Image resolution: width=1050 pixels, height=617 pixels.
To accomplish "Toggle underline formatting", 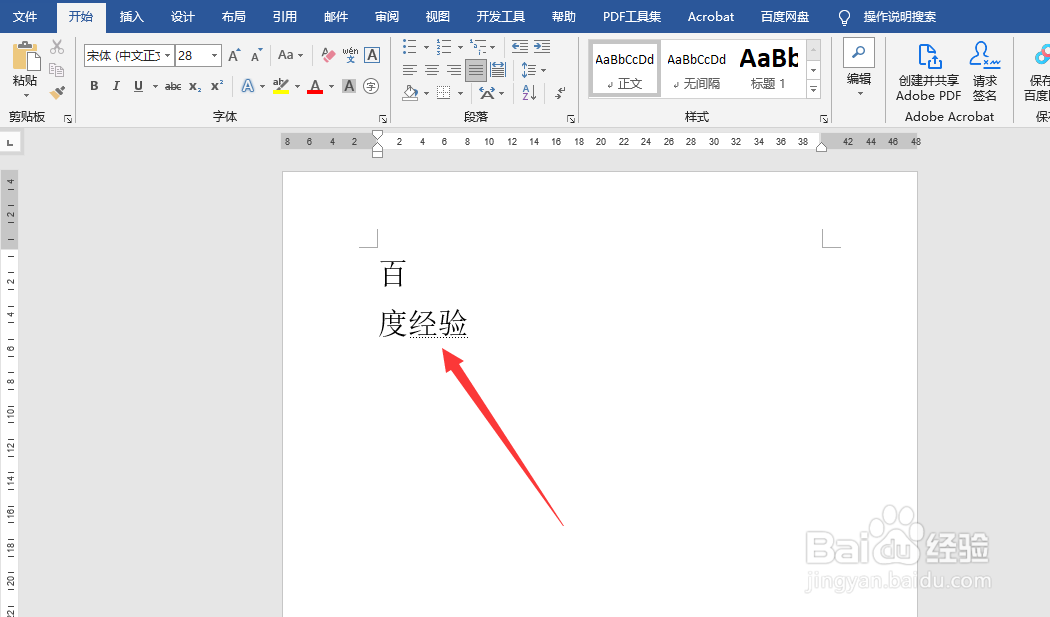I will [139, 86].
